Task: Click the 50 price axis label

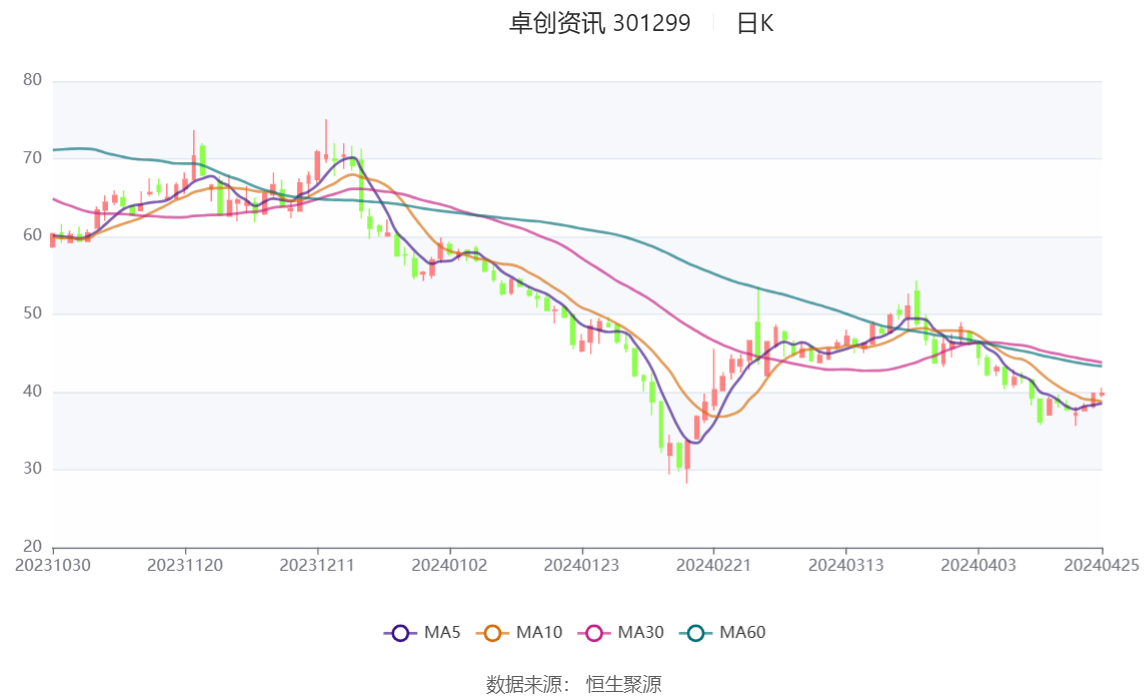Action: (32, 313)
